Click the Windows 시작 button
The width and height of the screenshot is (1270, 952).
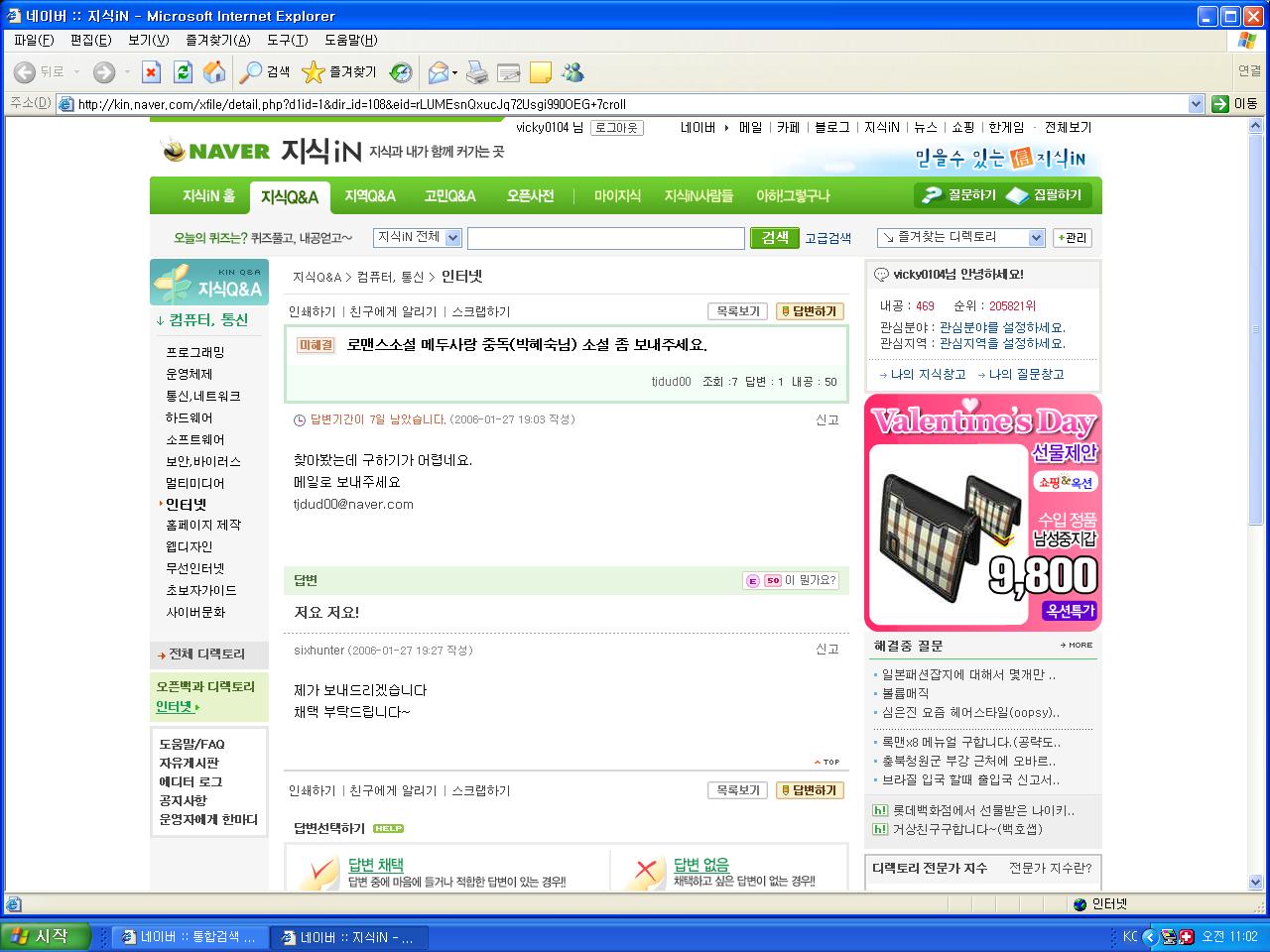[x=46, y=936]
